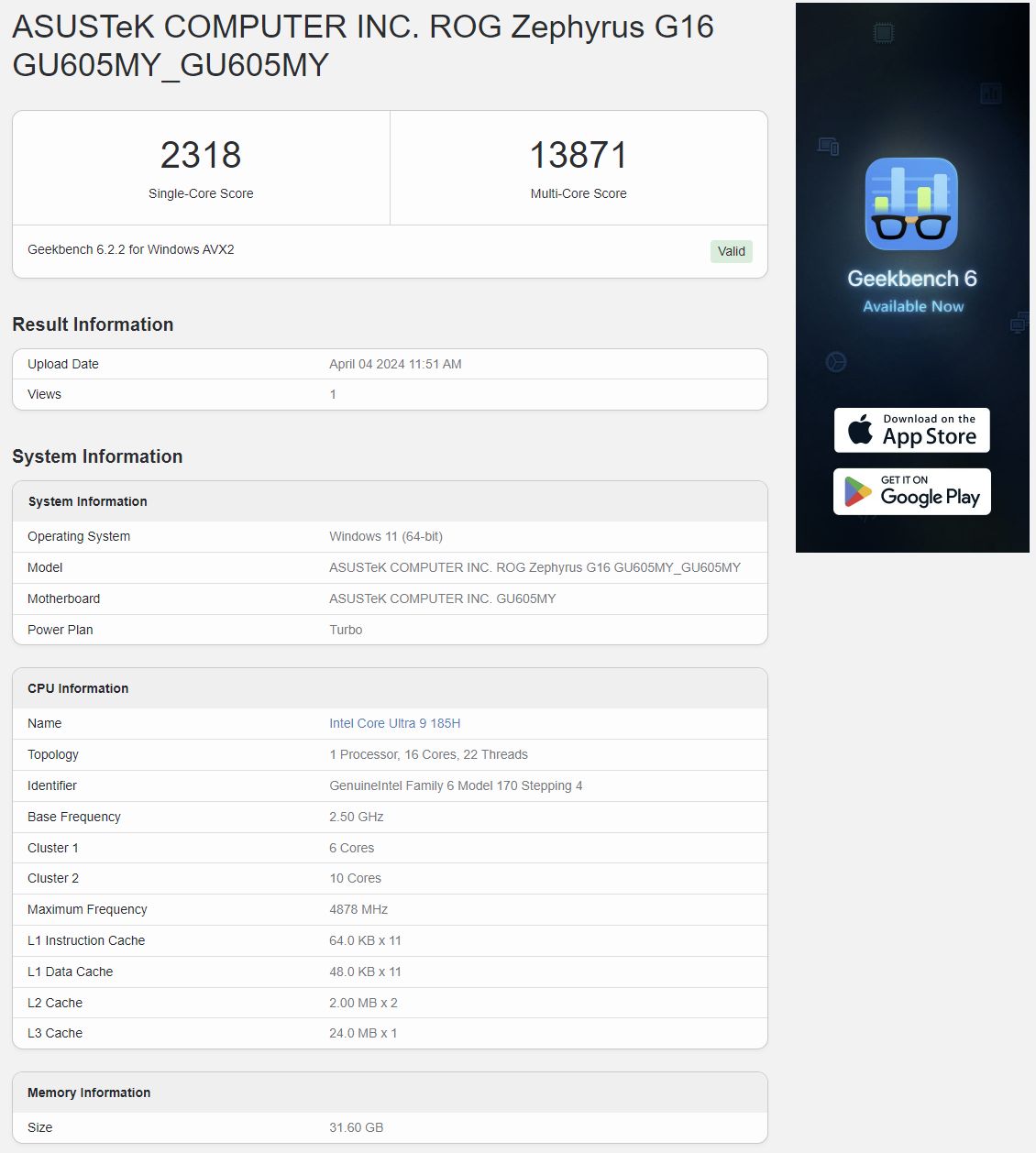Click the Result Information heading
1036x1153 pixels.
click(x=93, y=324)
